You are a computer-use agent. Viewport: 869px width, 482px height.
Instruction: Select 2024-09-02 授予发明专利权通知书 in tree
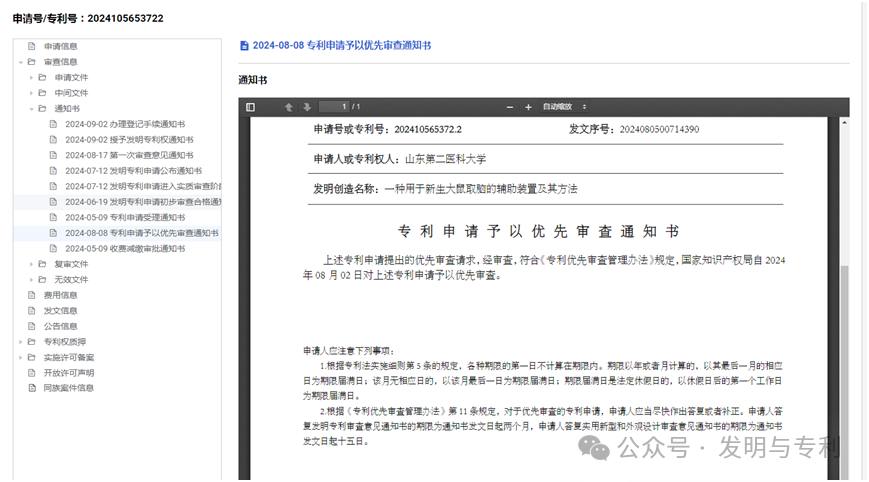pos(129,140)
